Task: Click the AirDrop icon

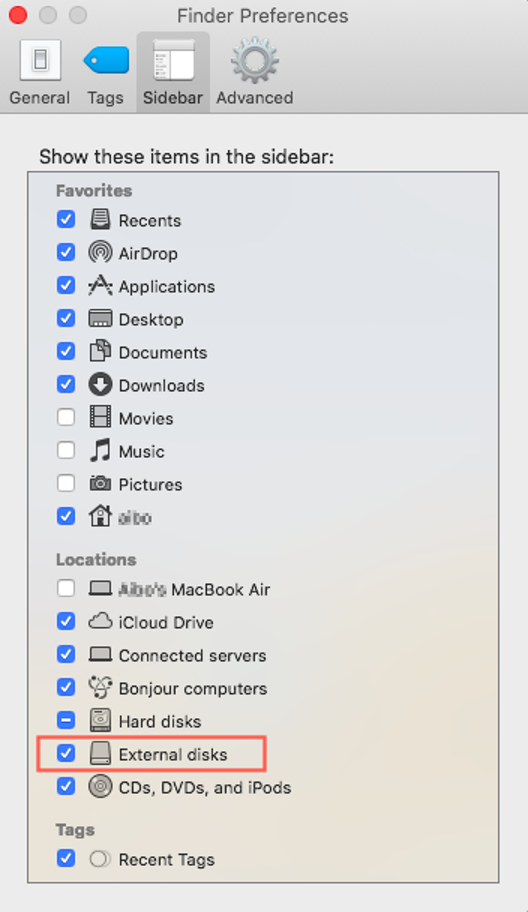Action: click(x=100, y=252)
